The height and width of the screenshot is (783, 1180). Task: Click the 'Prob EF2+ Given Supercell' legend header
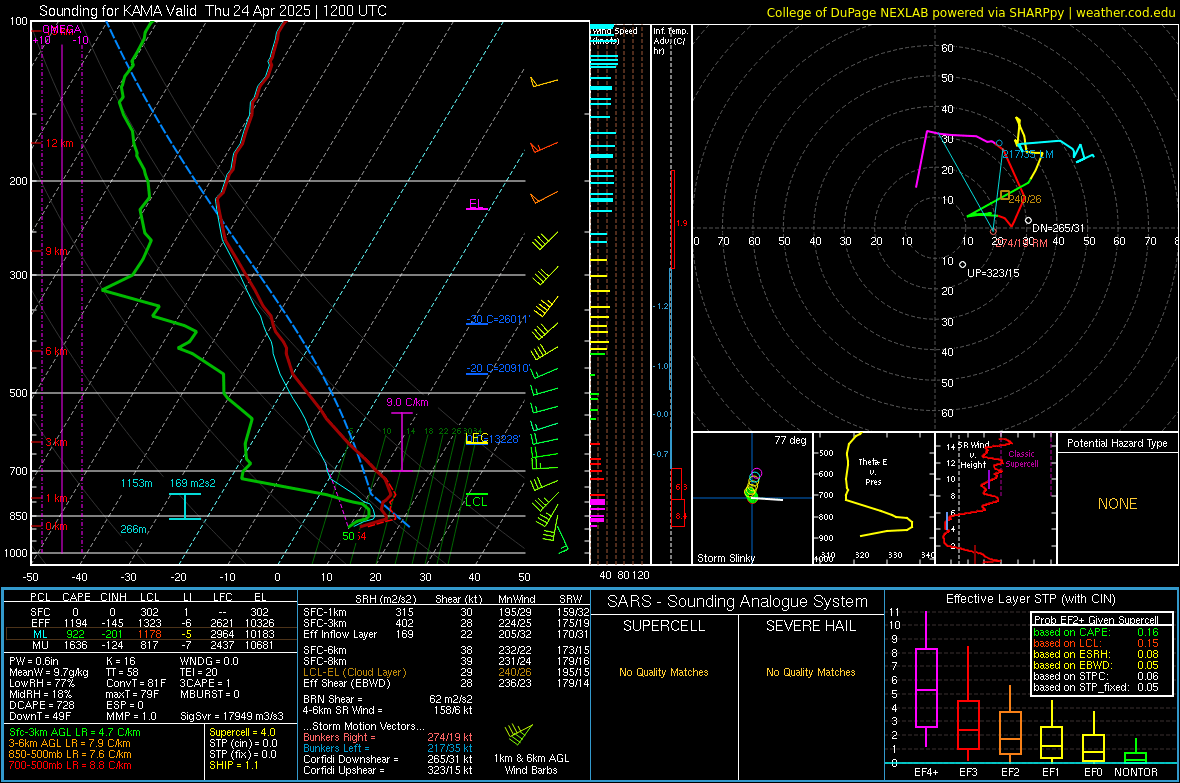point(1096,620)
